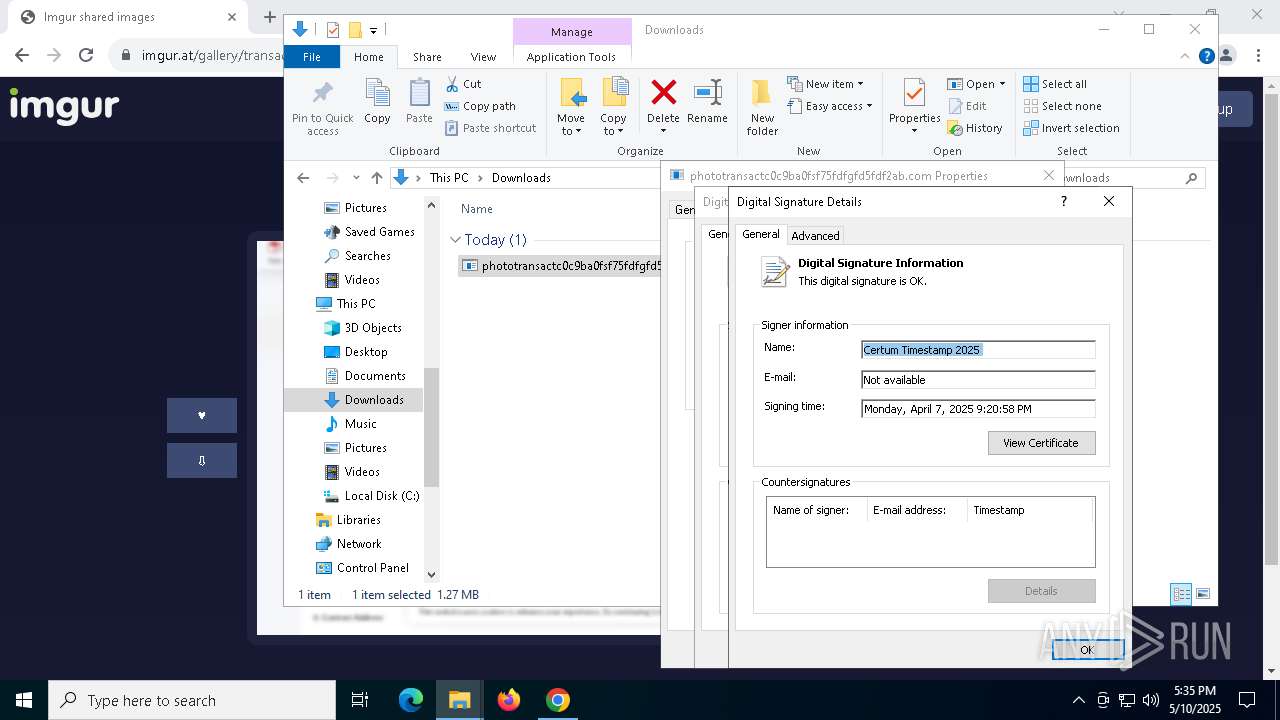Image resolution: width=1280 pixels, height=720 pixels.
Task: Switch to the Share ribbon tab
Action: pyautogui.click(x=427, y=57)
